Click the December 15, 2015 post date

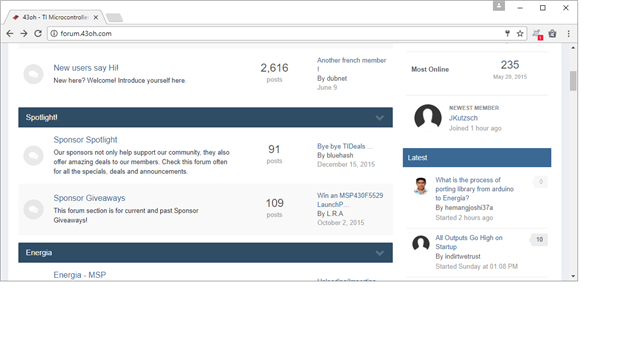[x=346, y=164]
